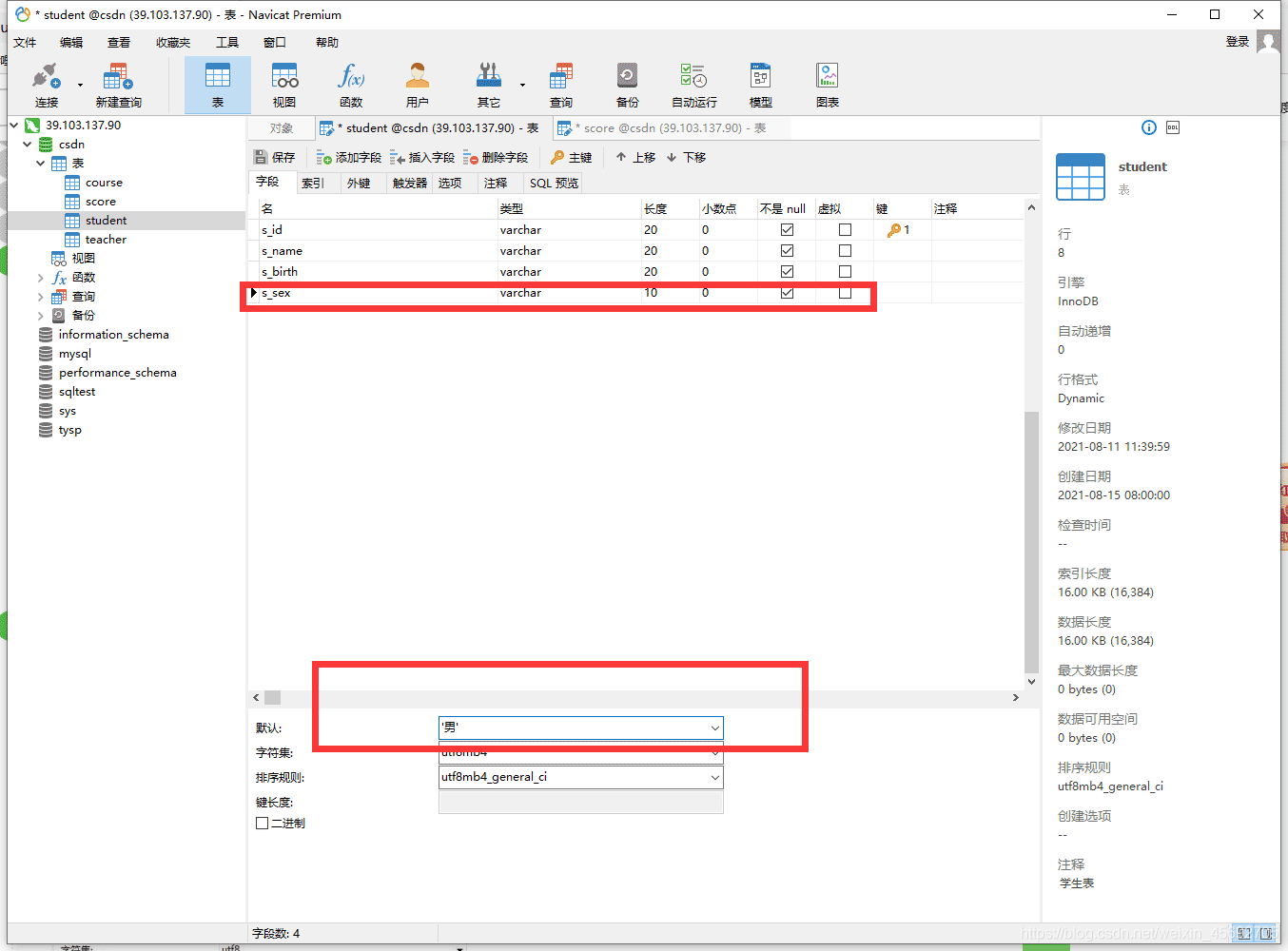The height and width of the screenshot is (951, 1288).
Task: Toggle the Not null checkbox for s_name
Action: coord(787,251)
